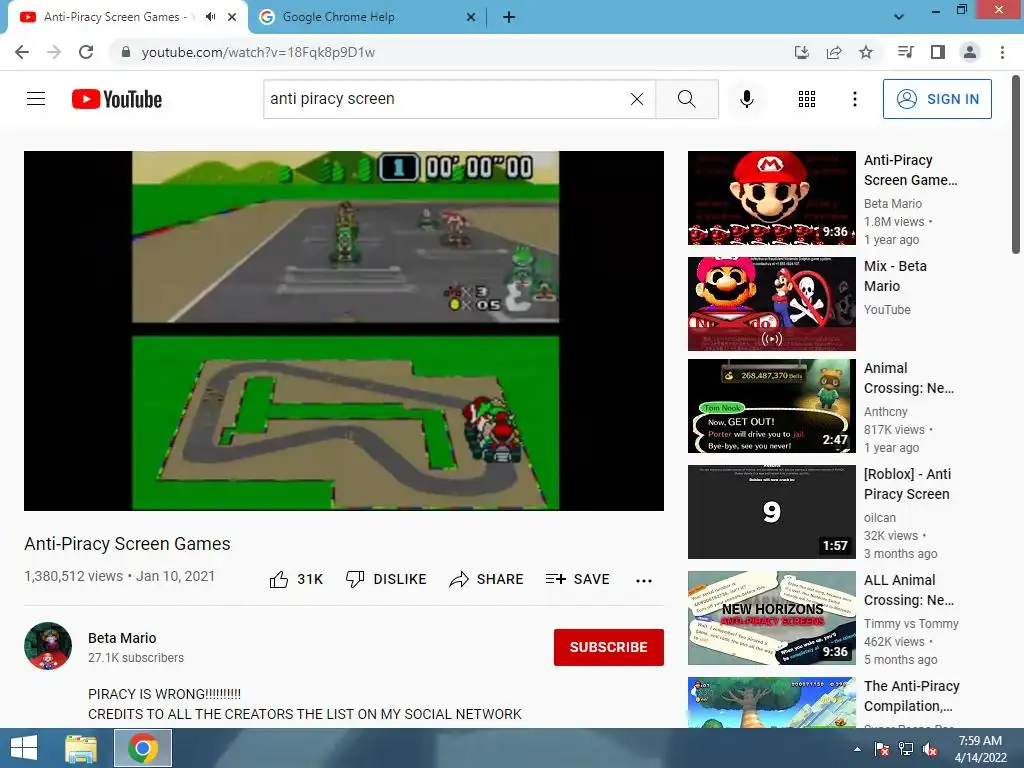Open Anti-Piracy Screen Game sidebar thumbnail
Viewport: 1024px width, 768px height.
pyautogui.click(x=771, y=198)
